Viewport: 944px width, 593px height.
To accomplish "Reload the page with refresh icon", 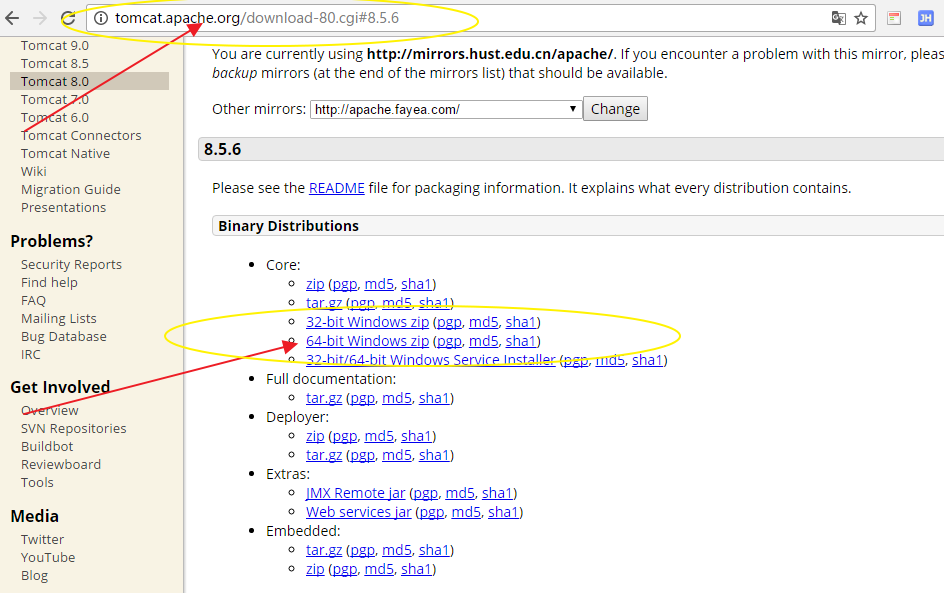I will tap(68, 18).
